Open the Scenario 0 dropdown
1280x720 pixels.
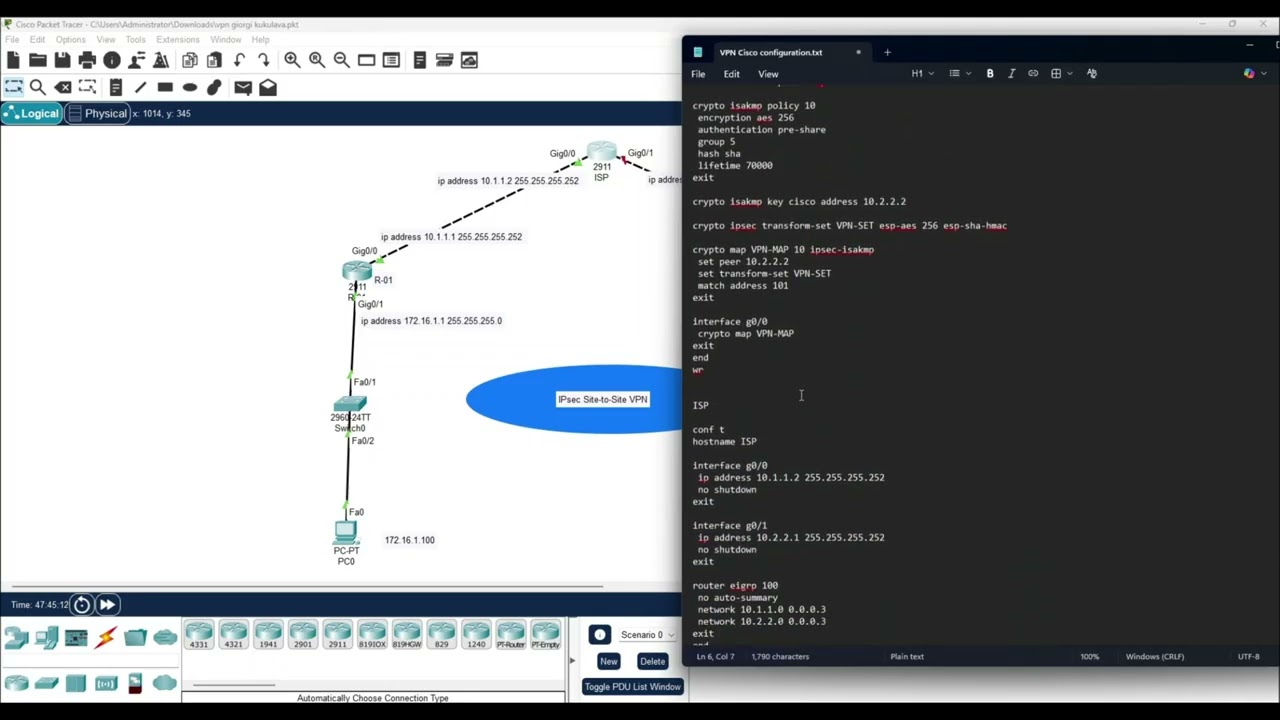tap(646, 635)
